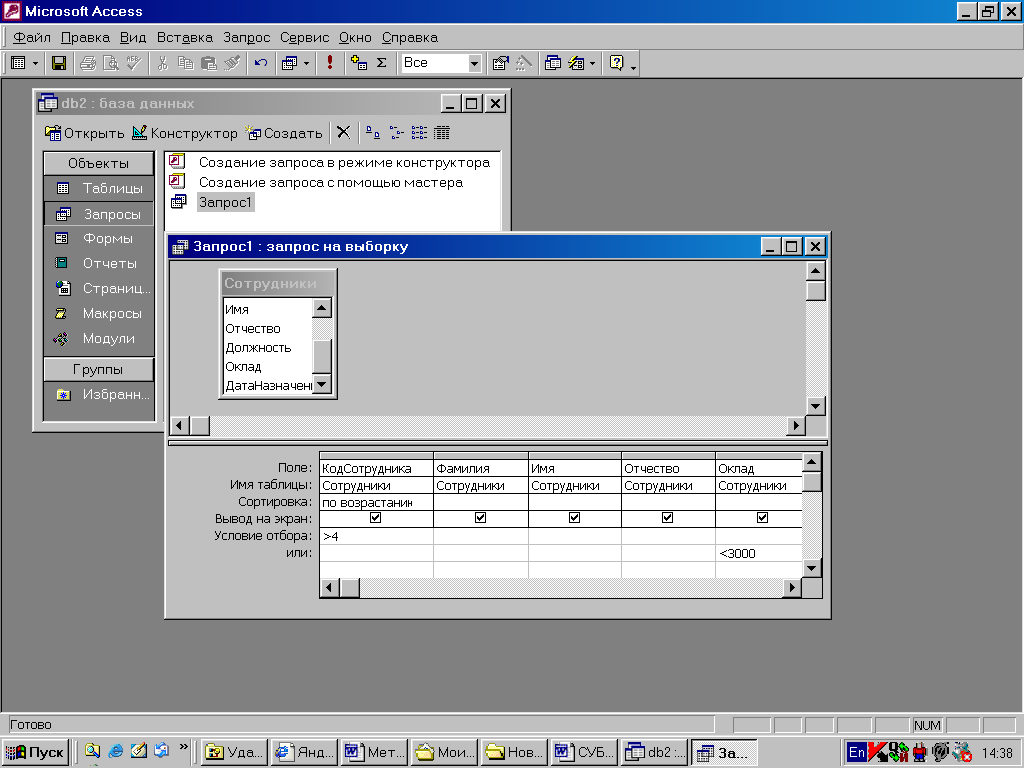1024x768 pixels.
Task: Open the Запрос menu
Action: point(246,38)
